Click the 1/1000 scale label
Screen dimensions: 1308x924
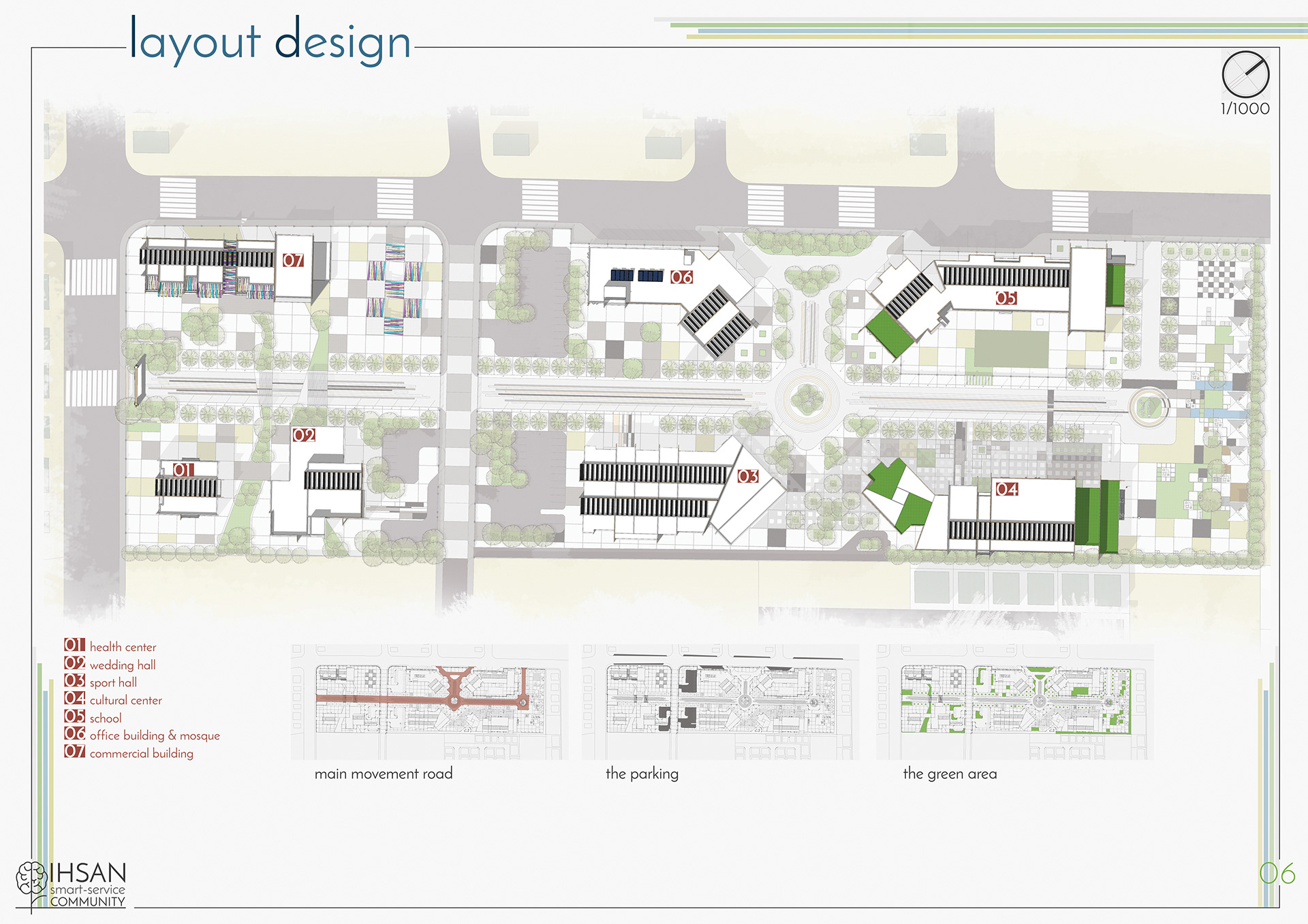tap(1245, 109)
